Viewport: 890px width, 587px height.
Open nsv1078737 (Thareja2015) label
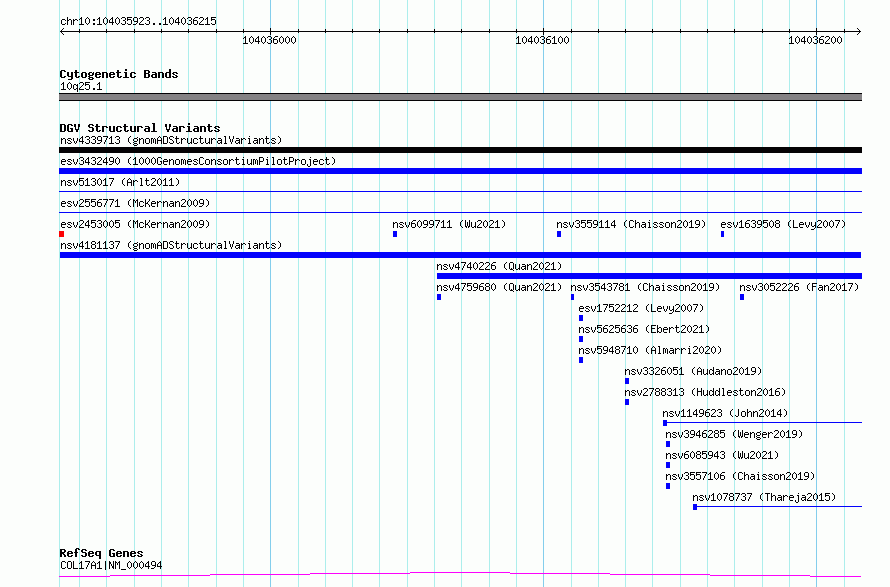coord(764,497)
